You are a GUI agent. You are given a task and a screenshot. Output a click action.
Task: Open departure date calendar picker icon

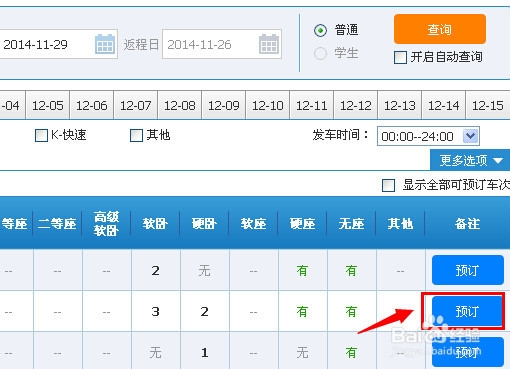tap(105, 44)
